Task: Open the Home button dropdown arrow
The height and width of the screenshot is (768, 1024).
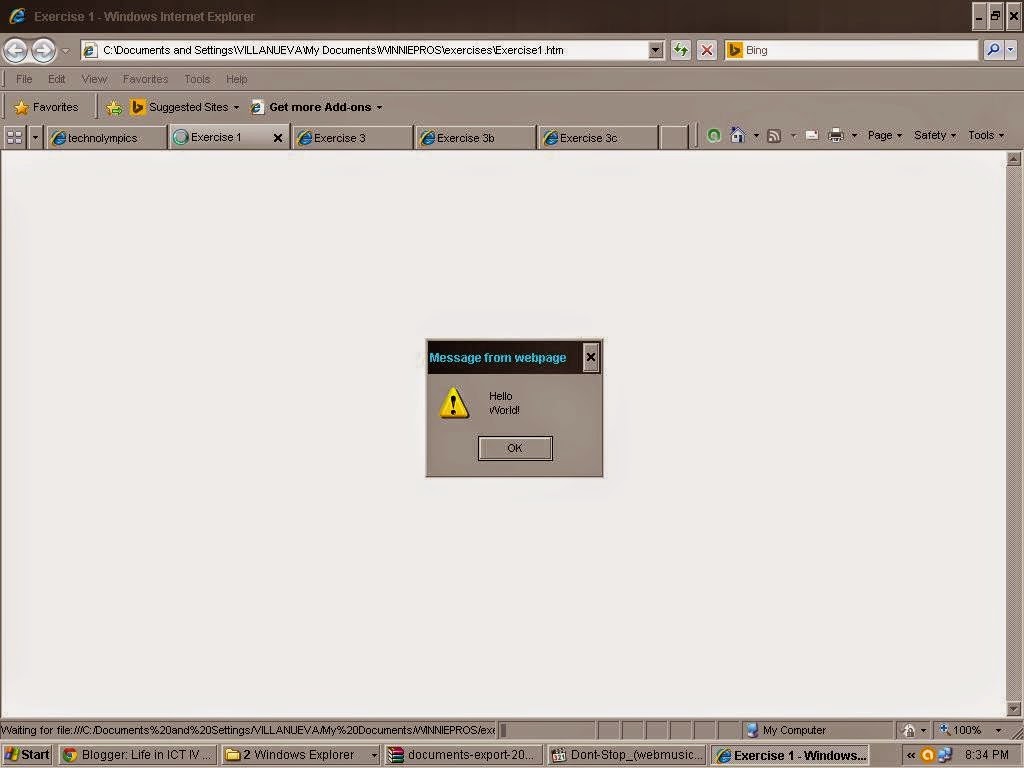Action: tap(756, 136)
